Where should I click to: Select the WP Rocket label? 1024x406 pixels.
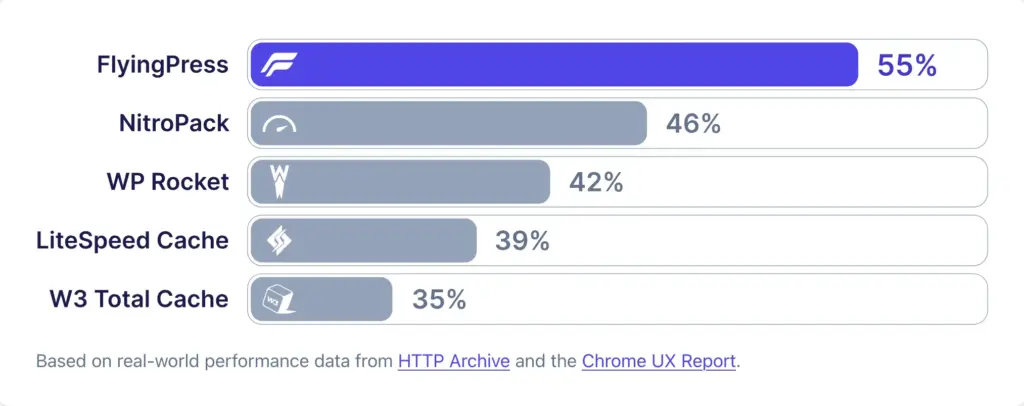(168, 182)
